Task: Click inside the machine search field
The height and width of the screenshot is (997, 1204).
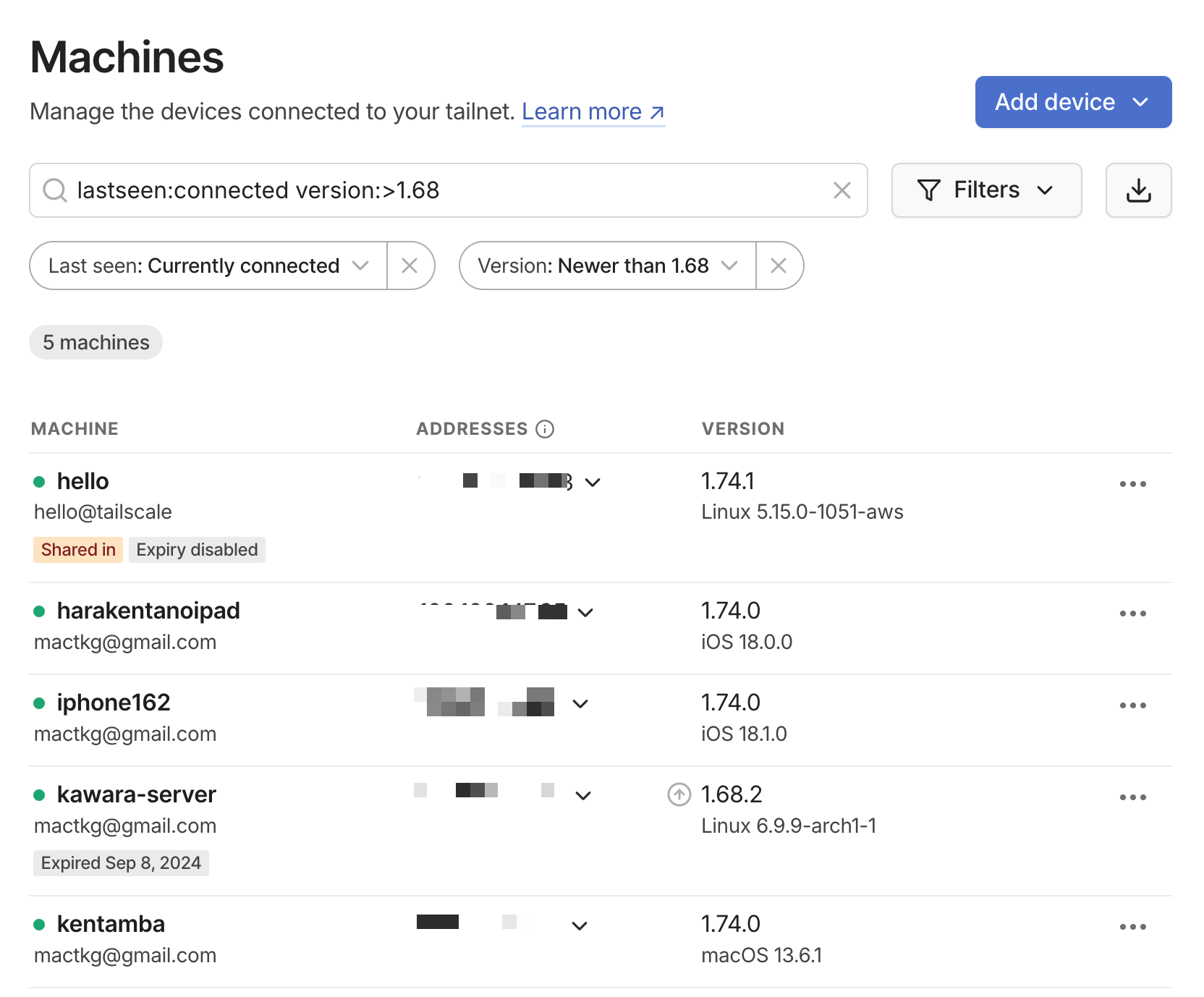Action: point(449,190)
